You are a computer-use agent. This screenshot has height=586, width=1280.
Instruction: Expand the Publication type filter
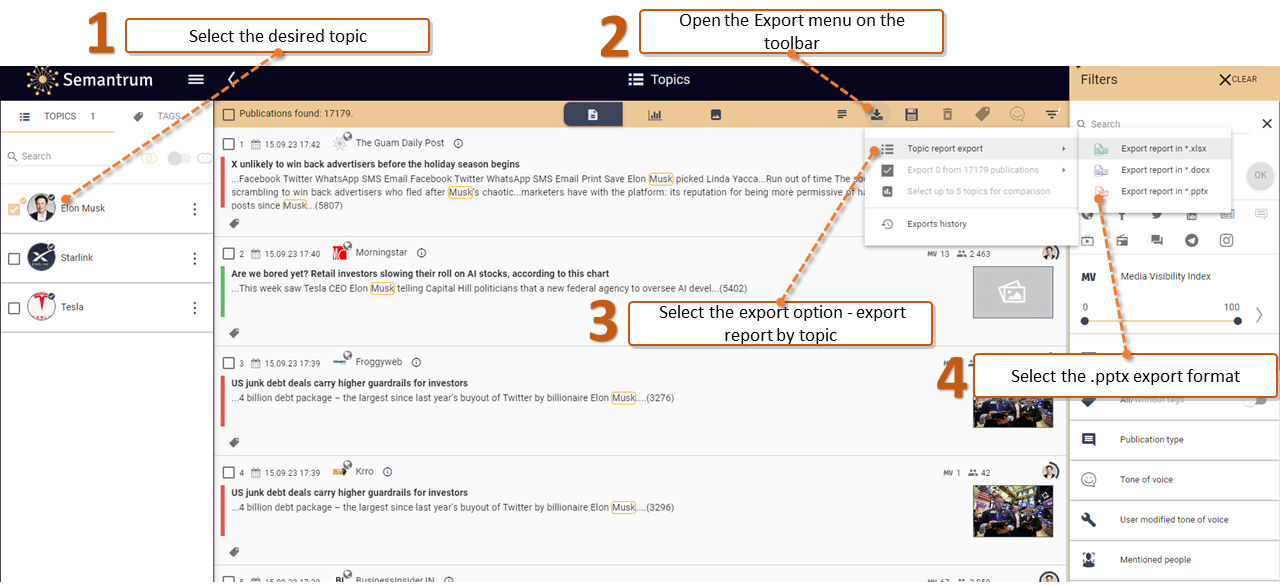click(1174, 440)
